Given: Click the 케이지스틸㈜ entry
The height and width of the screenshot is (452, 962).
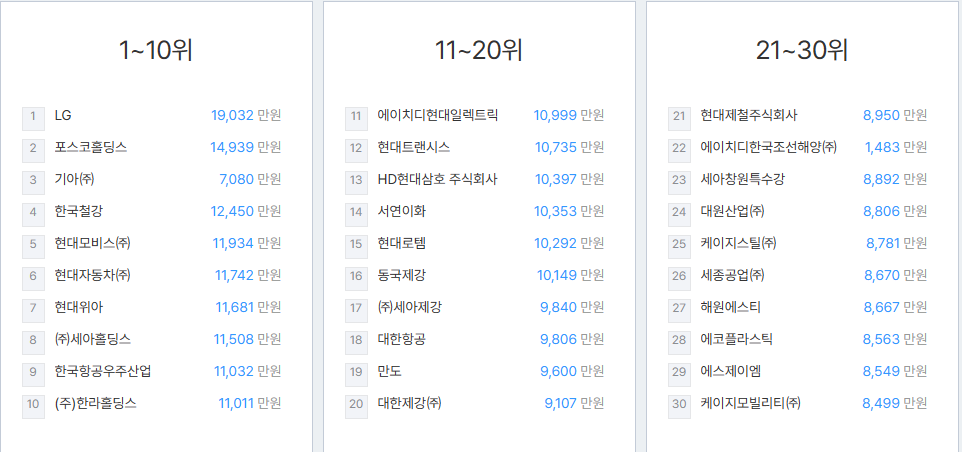Looking at the screenshot, I should pos(738,243).
